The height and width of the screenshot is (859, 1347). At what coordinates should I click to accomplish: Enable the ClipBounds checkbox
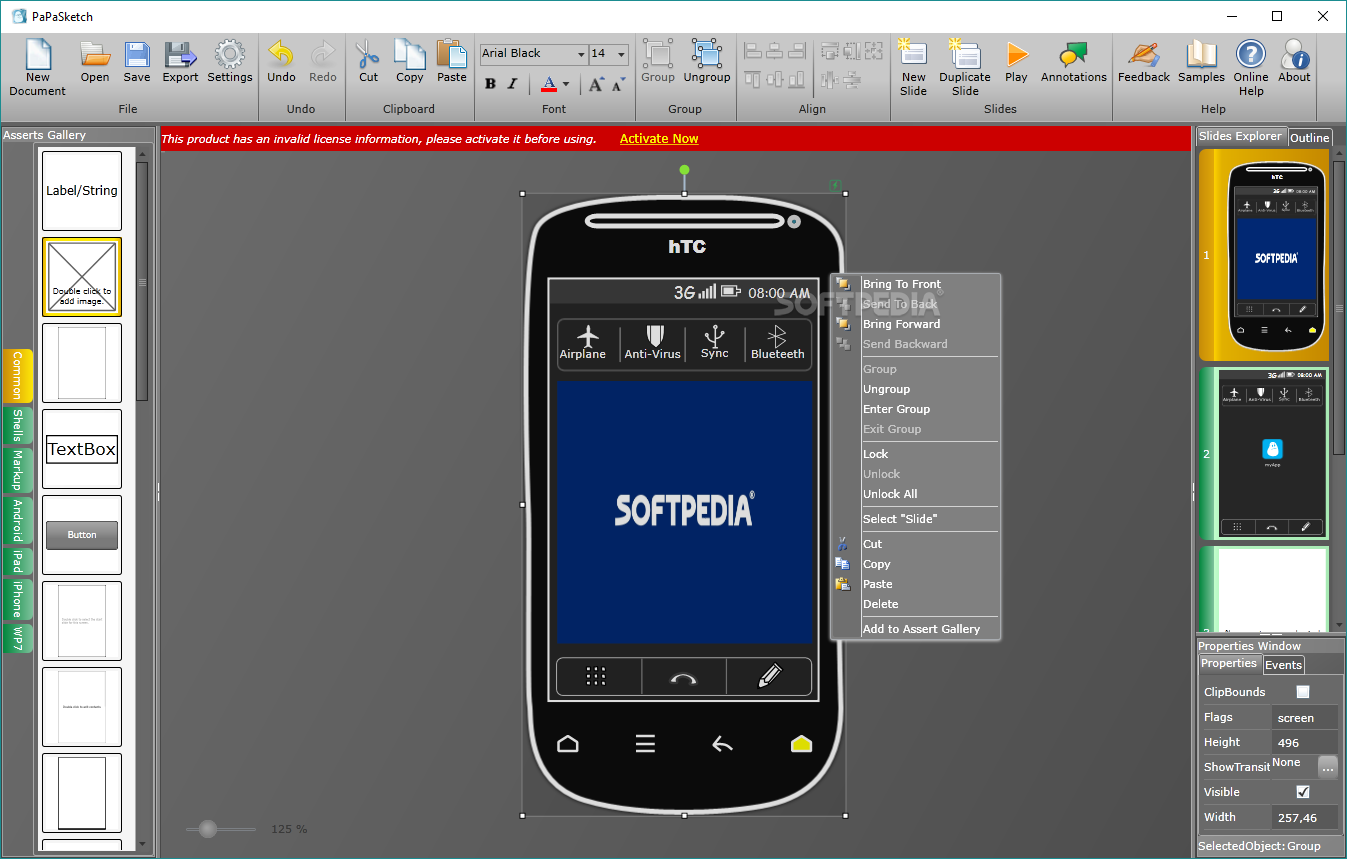[1303, 692]
